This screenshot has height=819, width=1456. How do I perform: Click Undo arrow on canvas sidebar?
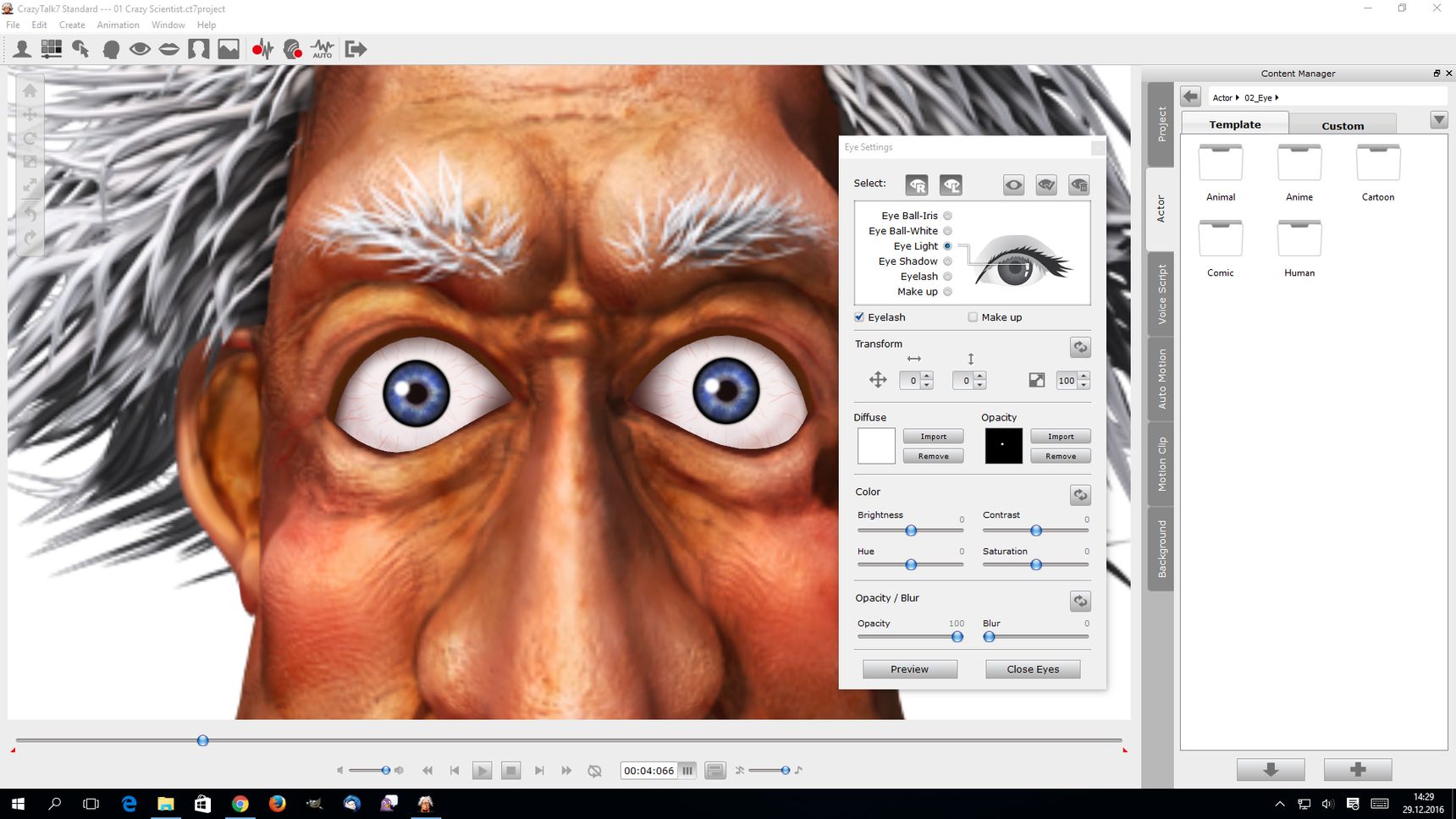[x=30, y=214]
